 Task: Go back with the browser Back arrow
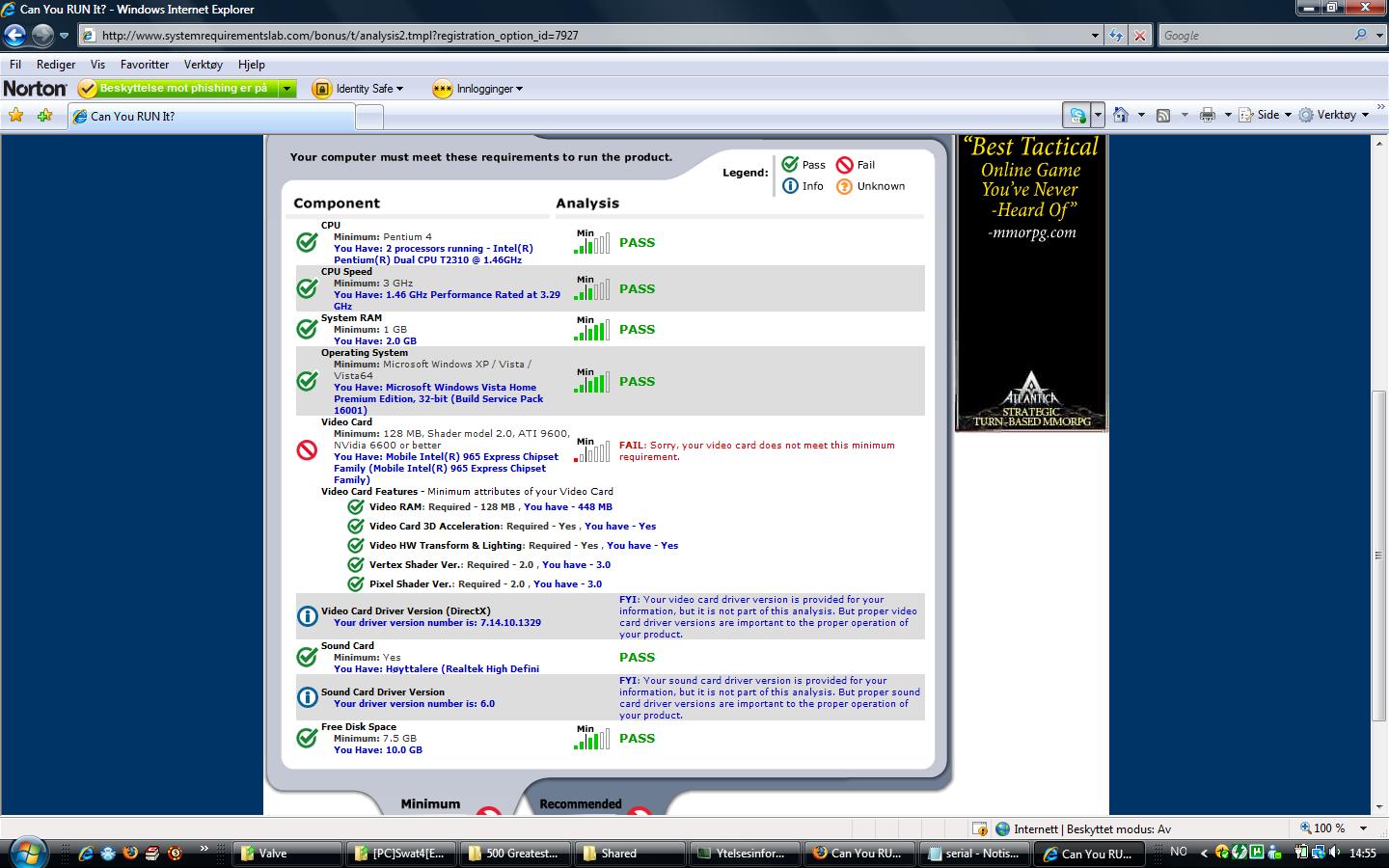coord(14,36)
